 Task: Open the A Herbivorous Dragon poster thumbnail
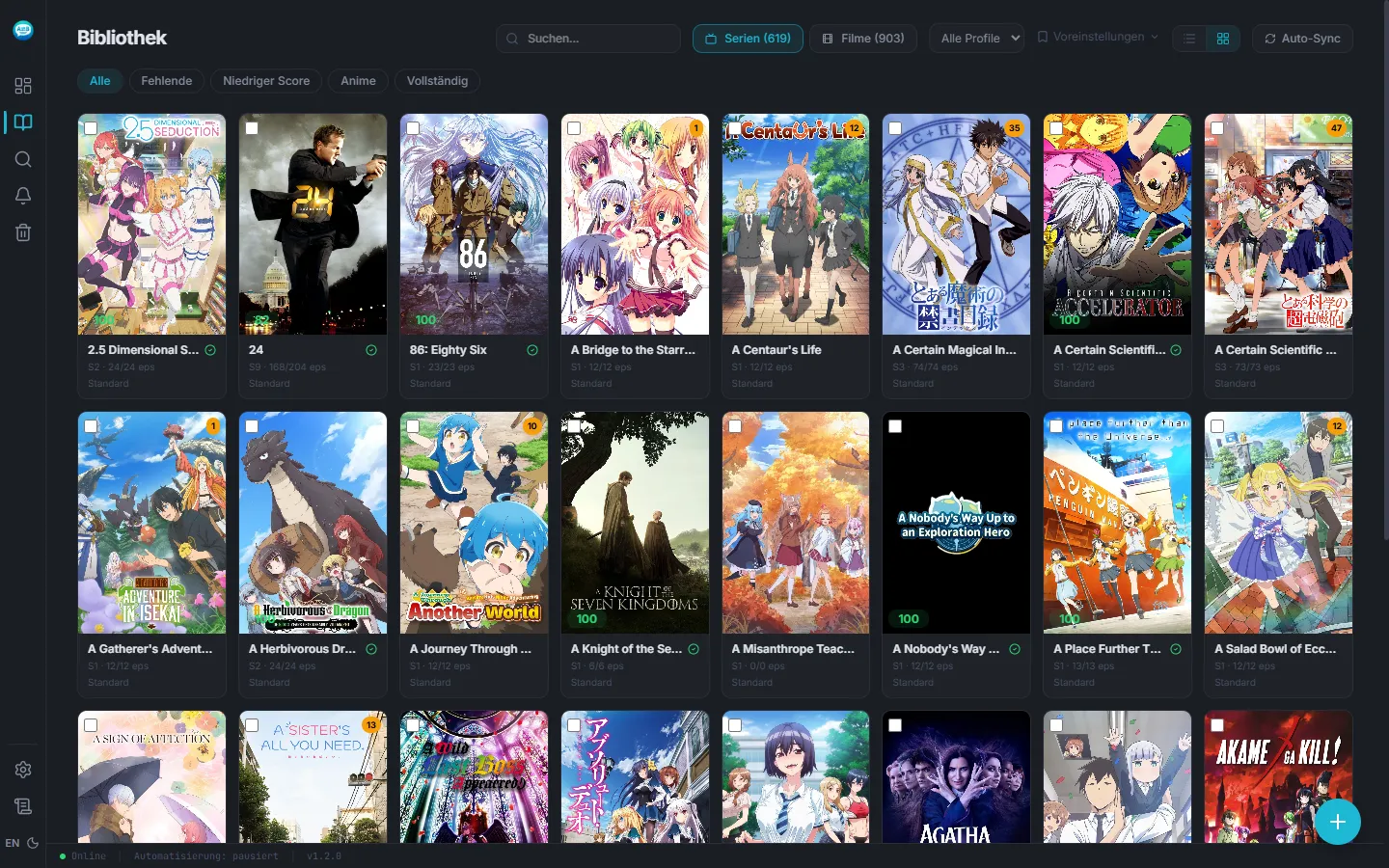(x=313, y=523)
